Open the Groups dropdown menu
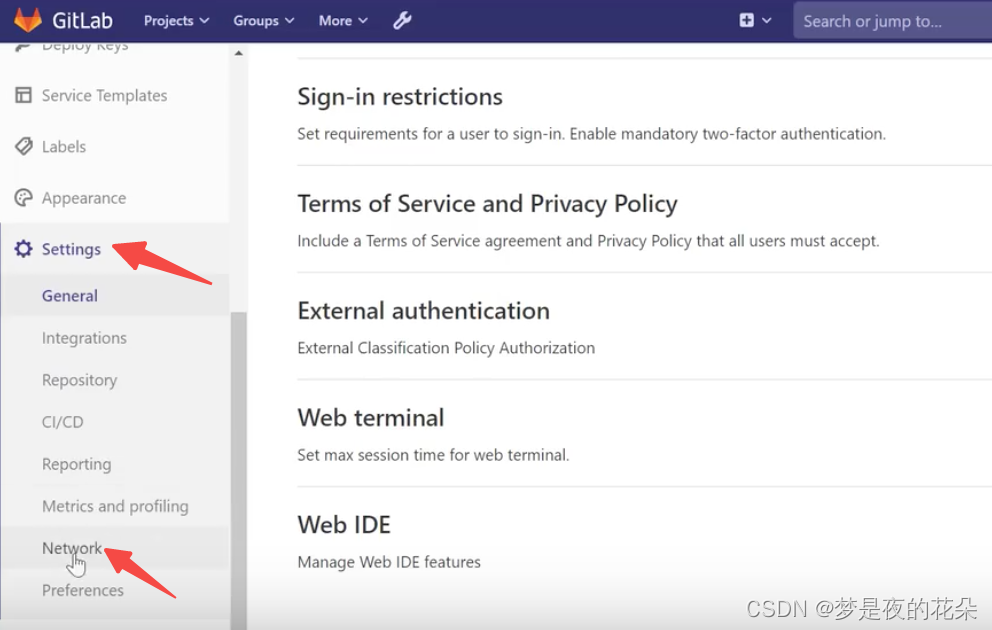 [264, 21]
